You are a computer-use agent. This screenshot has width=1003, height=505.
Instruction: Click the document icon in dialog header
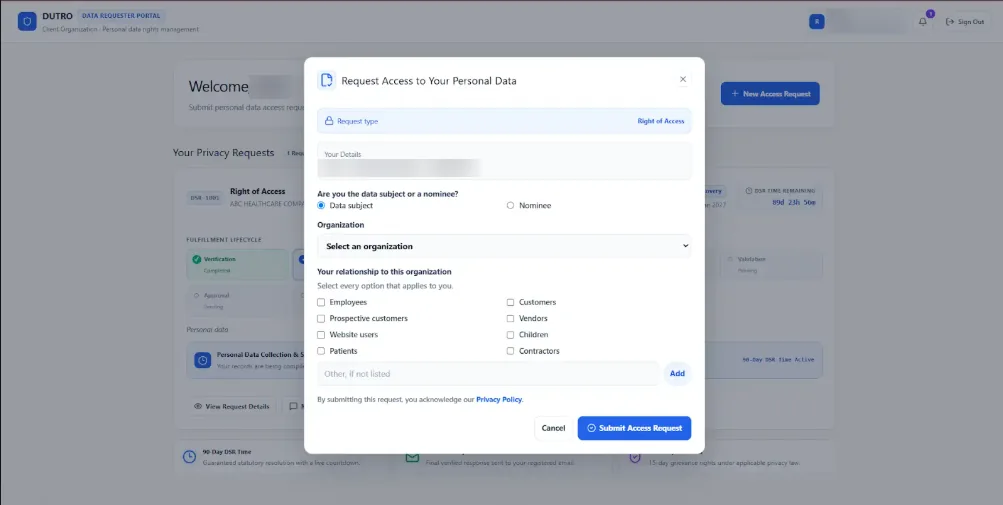(x=327, y=81)
